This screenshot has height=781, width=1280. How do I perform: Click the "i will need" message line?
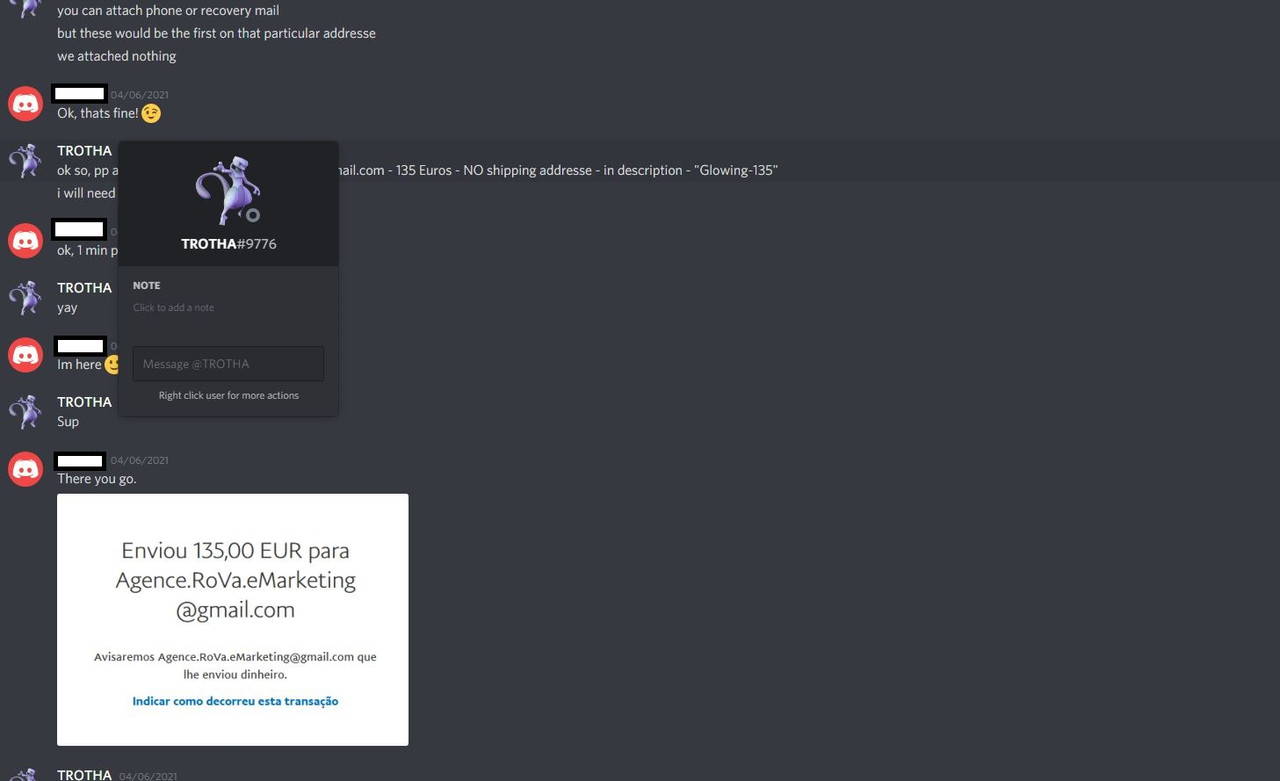[87, 193]
